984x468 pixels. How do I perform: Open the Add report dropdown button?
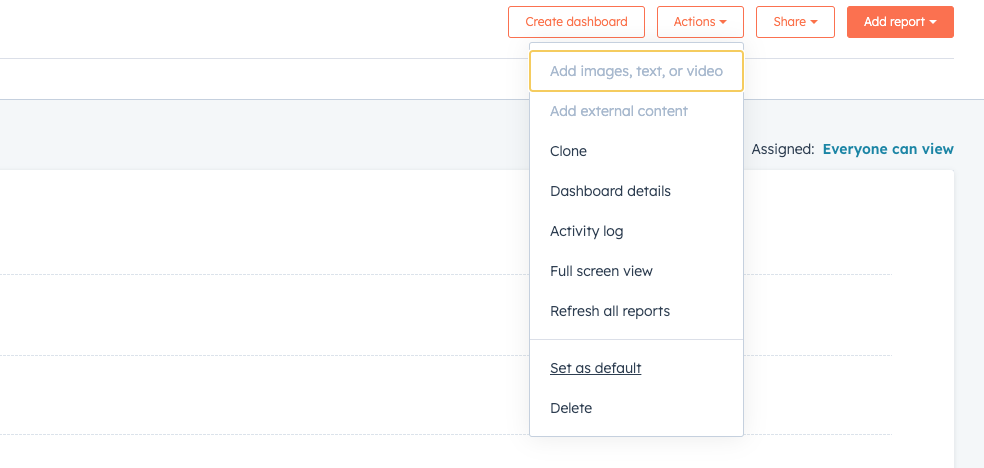pos(900,22)
